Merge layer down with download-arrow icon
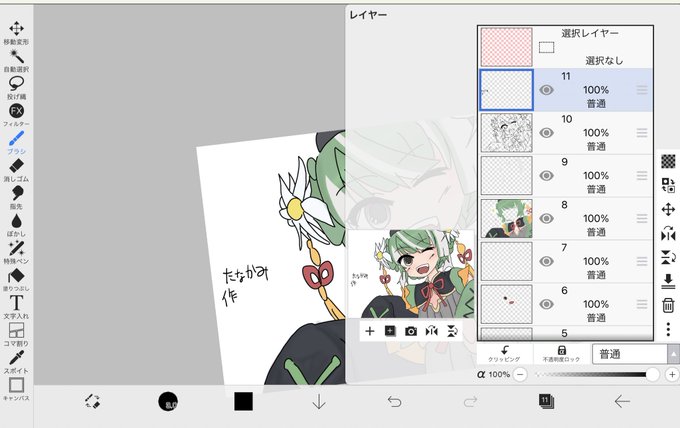This screenshot has width=680, height=428. [x=668, y=281]
